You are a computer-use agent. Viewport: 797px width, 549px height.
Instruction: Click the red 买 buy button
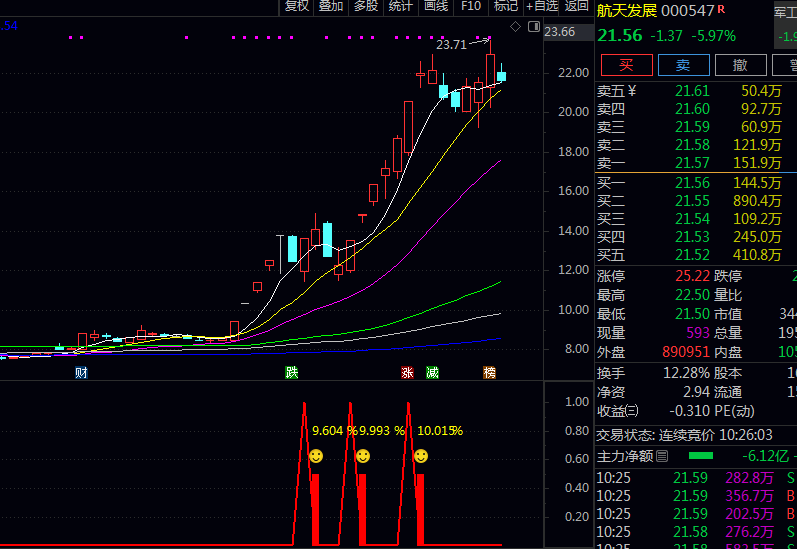(x=627, y=65)
